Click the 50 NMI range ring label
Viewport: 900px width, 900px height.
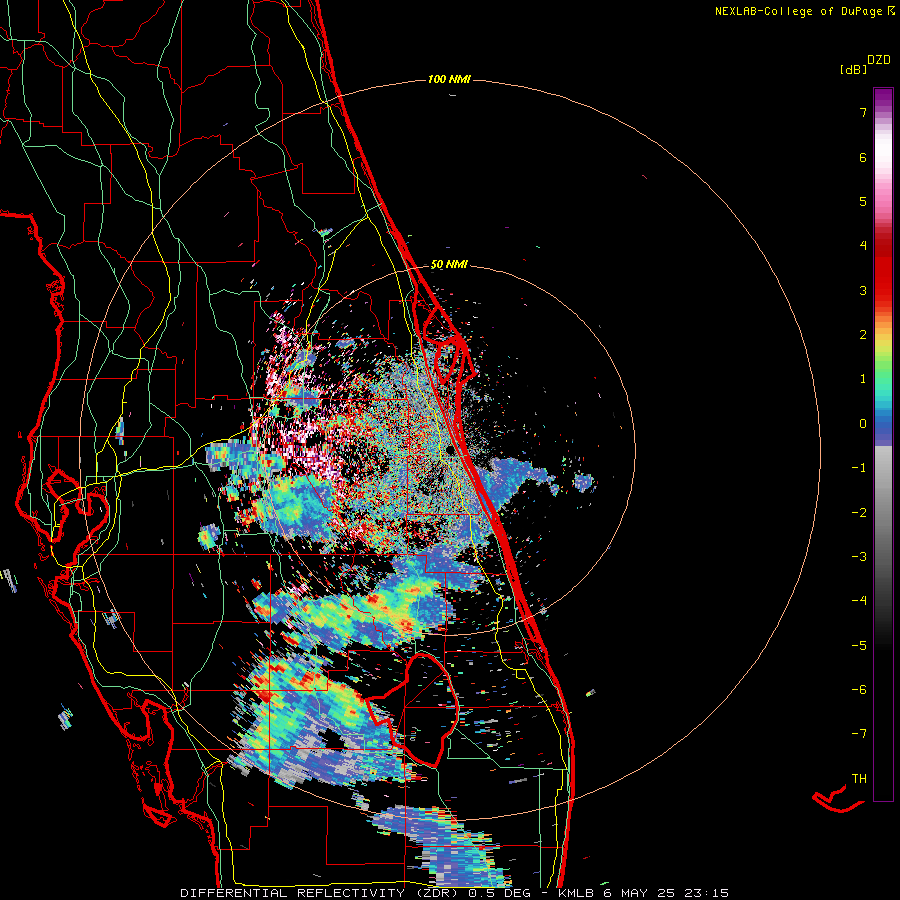coord(449,265)
